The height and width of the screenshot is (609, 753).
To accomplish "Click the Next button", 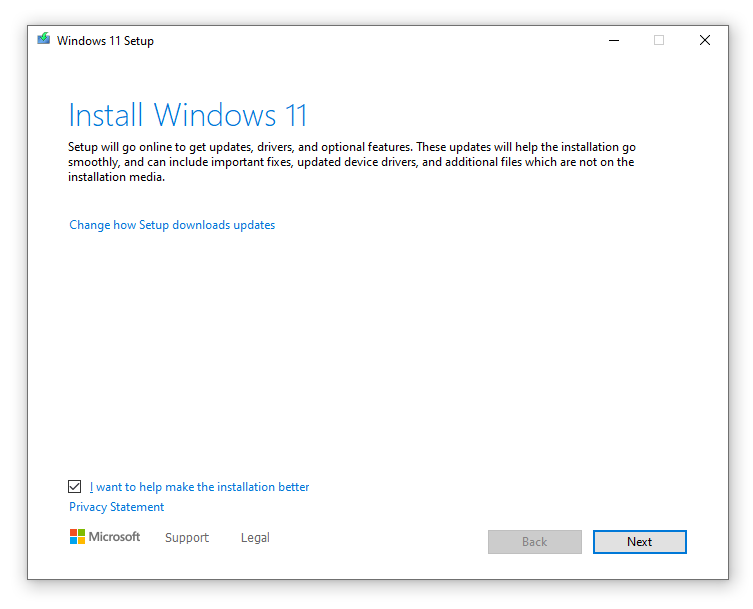I will [x=640, y=542].
